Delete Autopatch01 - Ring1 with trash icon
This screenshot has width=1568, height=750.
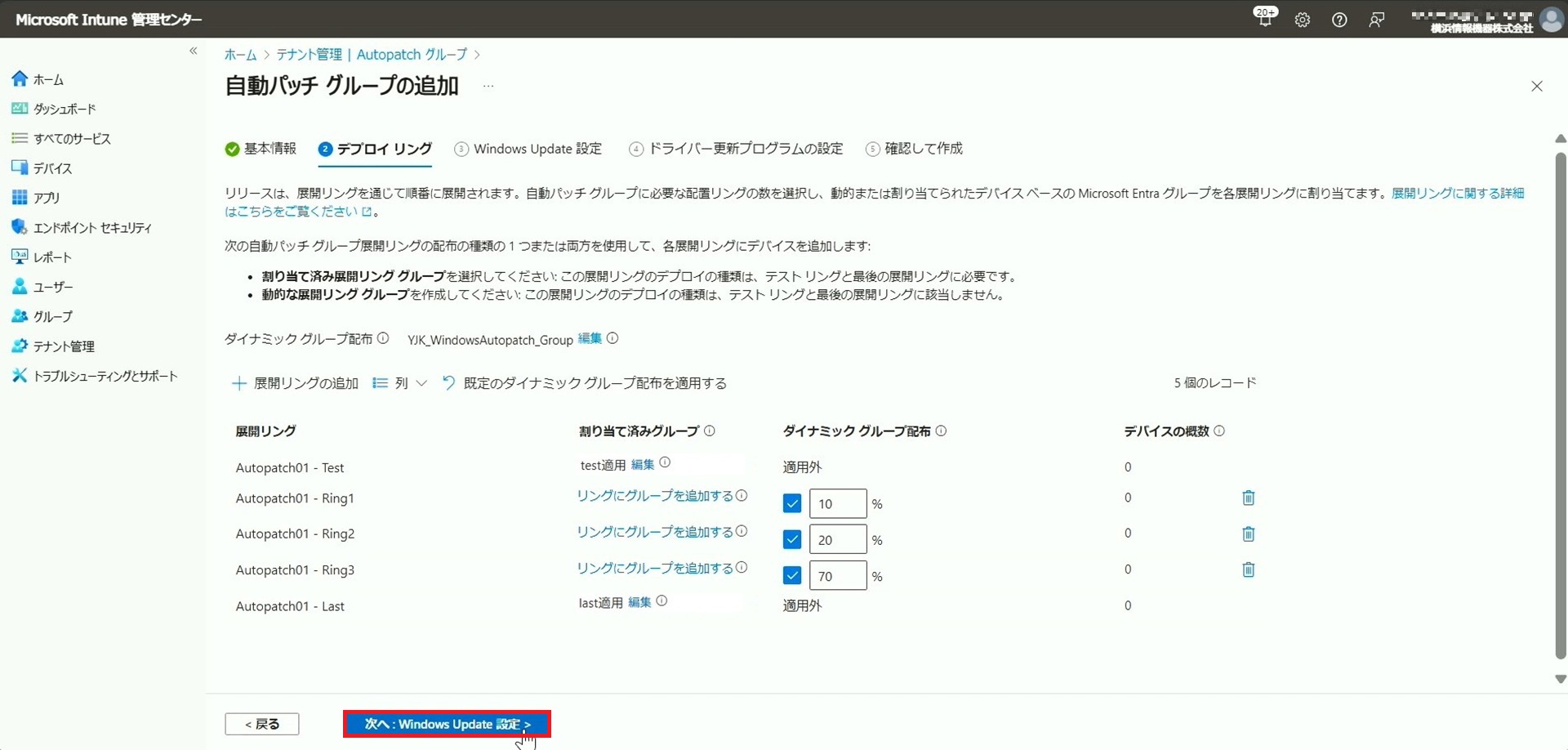pos(1249,498)
